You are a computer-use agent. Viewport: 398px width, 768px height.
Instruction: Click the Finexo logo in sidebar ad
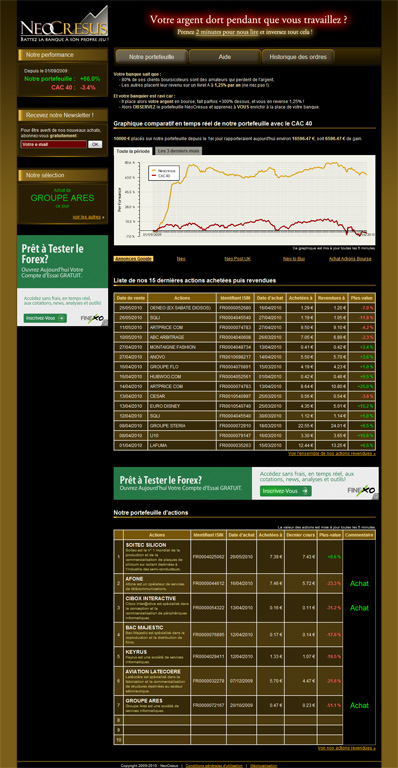[x=92, y=318]
